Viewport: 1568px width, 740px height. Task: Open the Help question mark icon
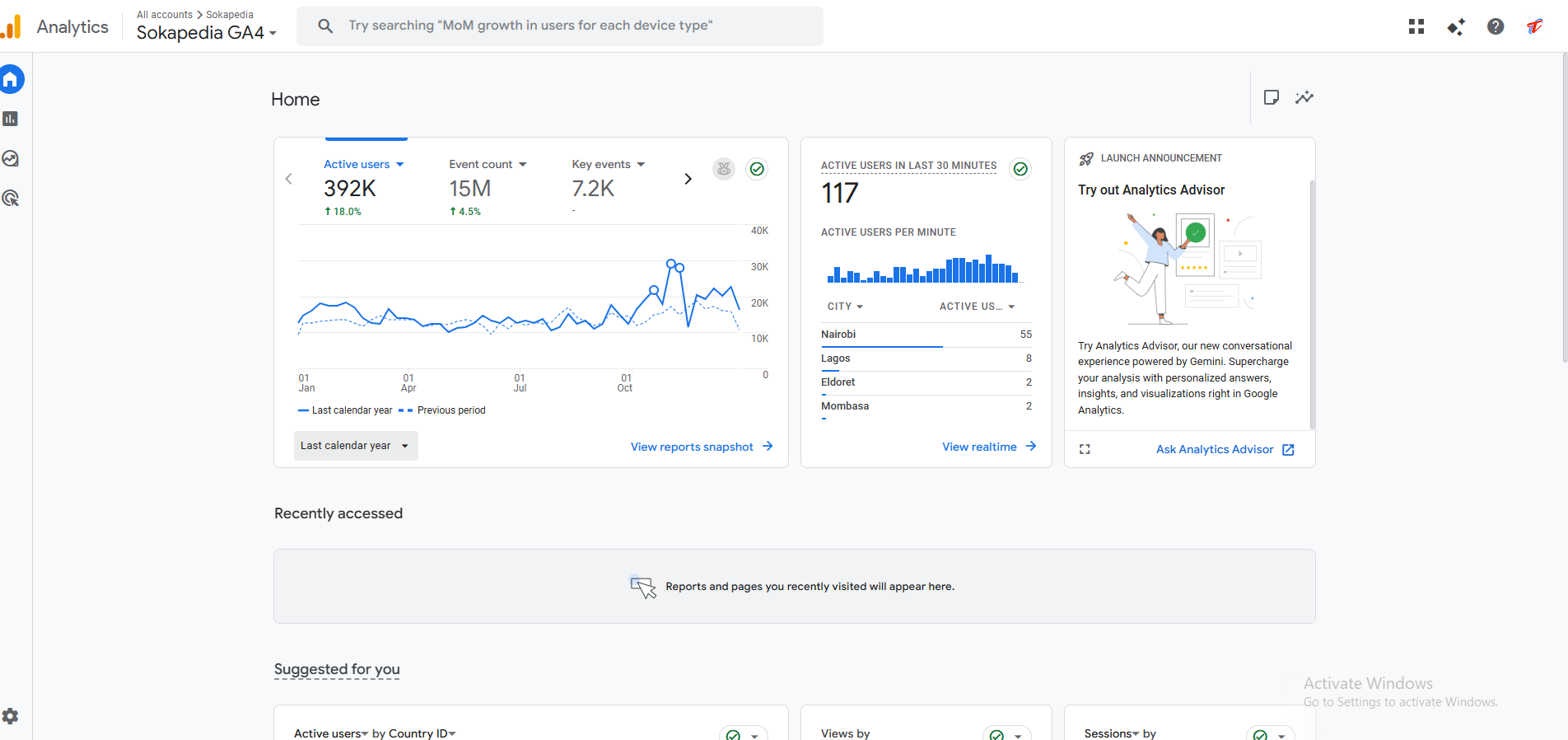coord(1495,26)
